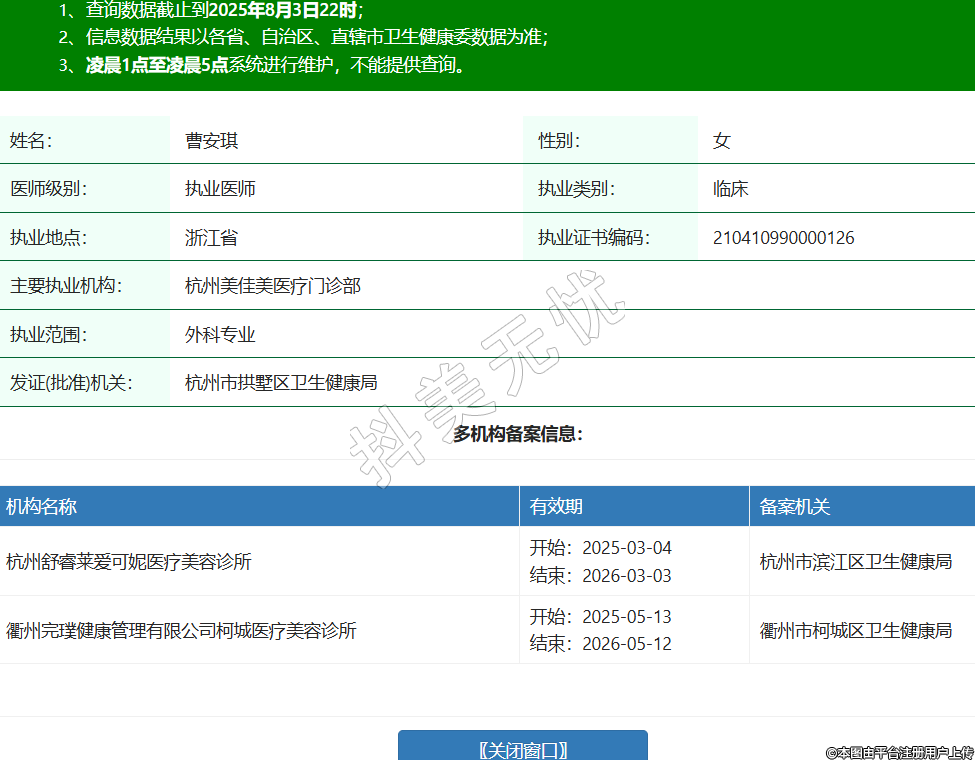The height and width of the screenshot is (760, 975).
Task: Select the 衢州完璞健康管理有限公司柯城医疗美容诊所 row name
Action: tap(181, 630)
